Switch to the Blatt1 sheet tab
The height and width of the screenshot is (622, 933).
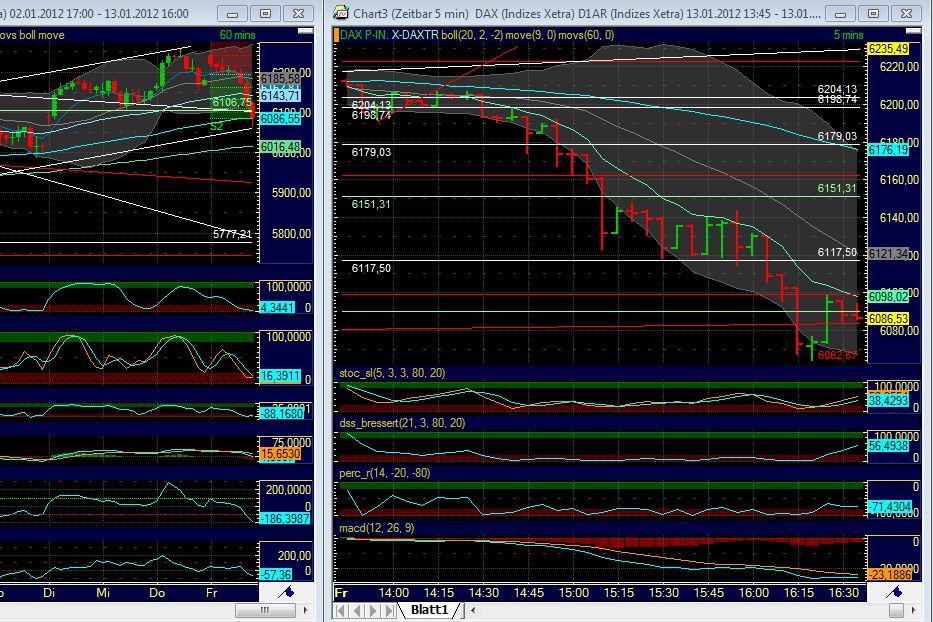point(428,608)
